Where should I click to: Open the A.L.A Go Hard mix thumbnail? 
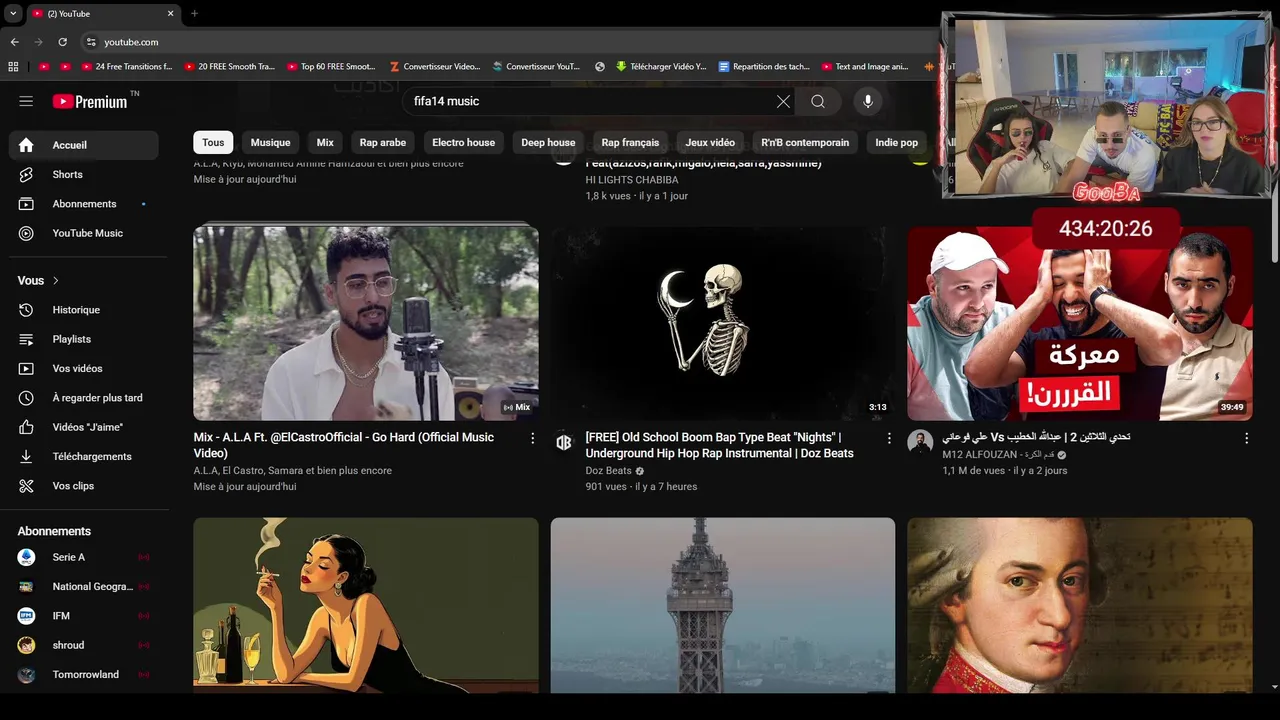[x=366, y=323]
